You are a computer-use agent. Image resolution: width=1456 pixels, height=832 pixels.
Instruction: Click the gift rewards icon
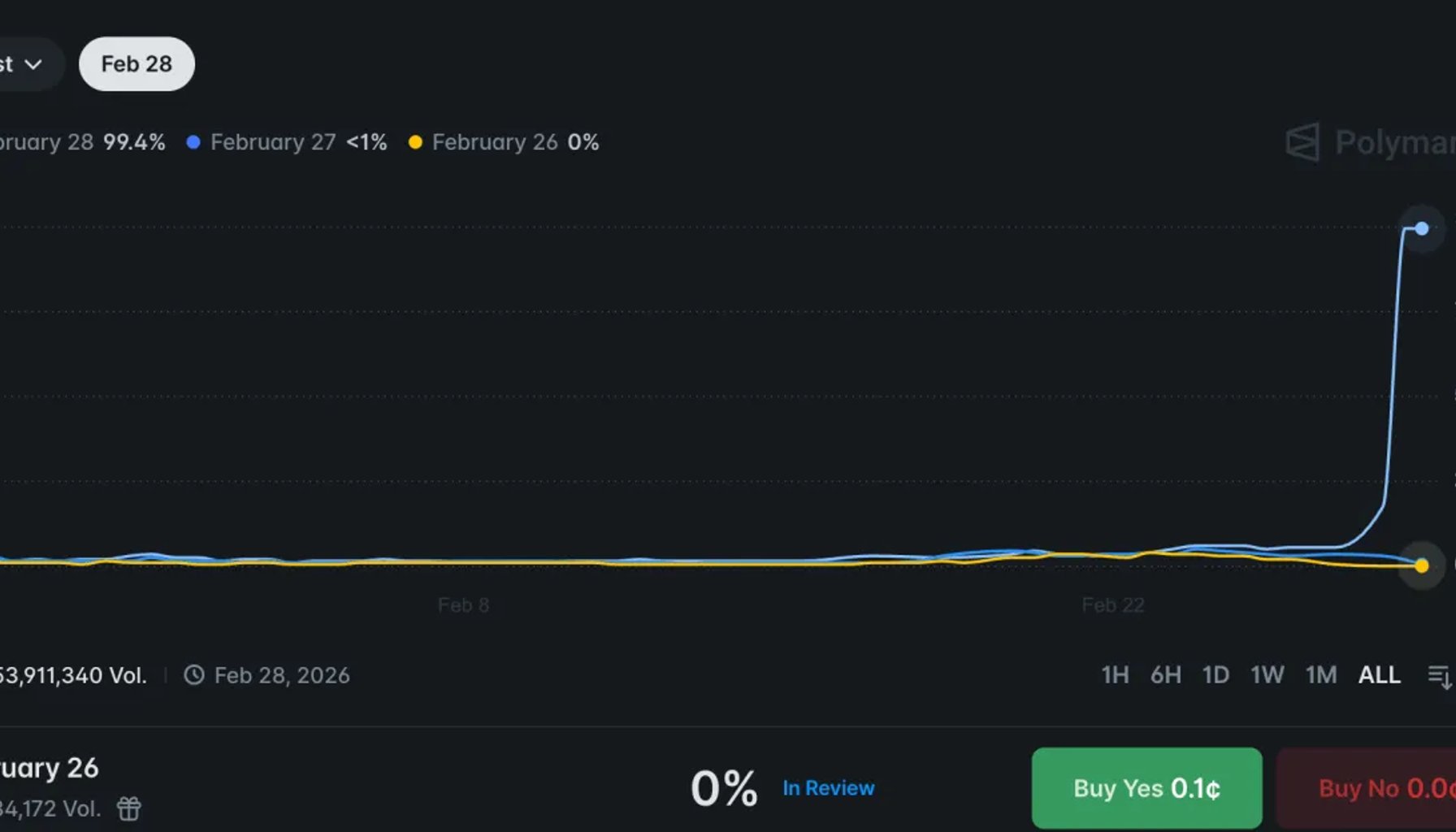[129, 808]
